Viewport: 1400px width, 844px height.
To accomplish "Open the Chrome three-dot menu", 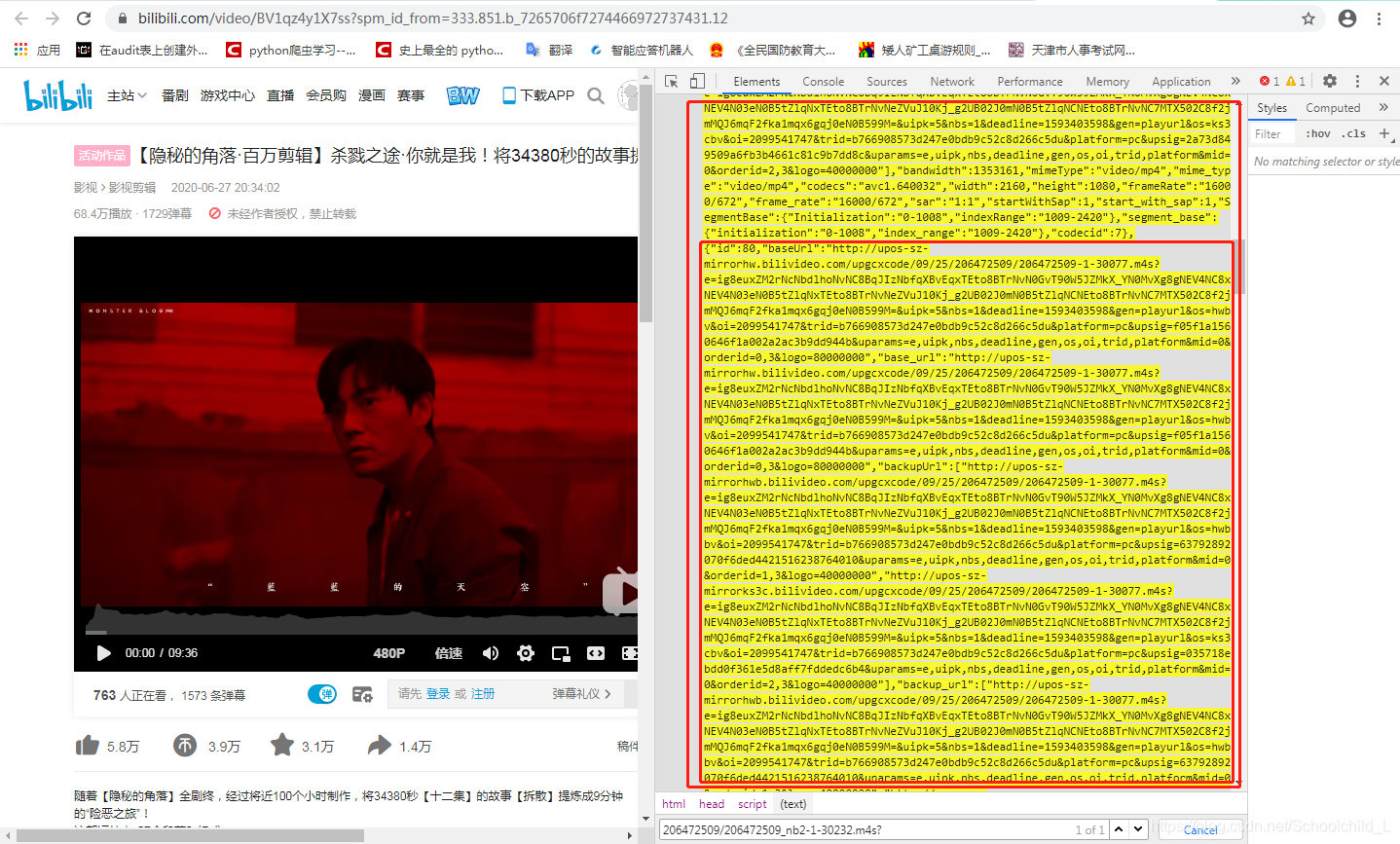I will click(1380, 18).
